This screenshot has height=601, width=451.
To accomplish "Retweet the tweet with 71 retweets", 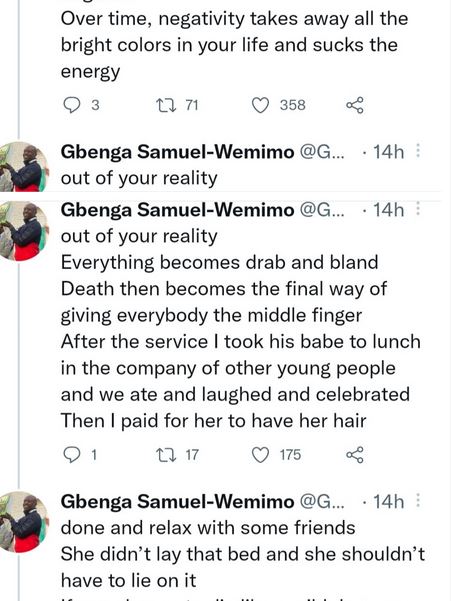I will pos(166,105).
